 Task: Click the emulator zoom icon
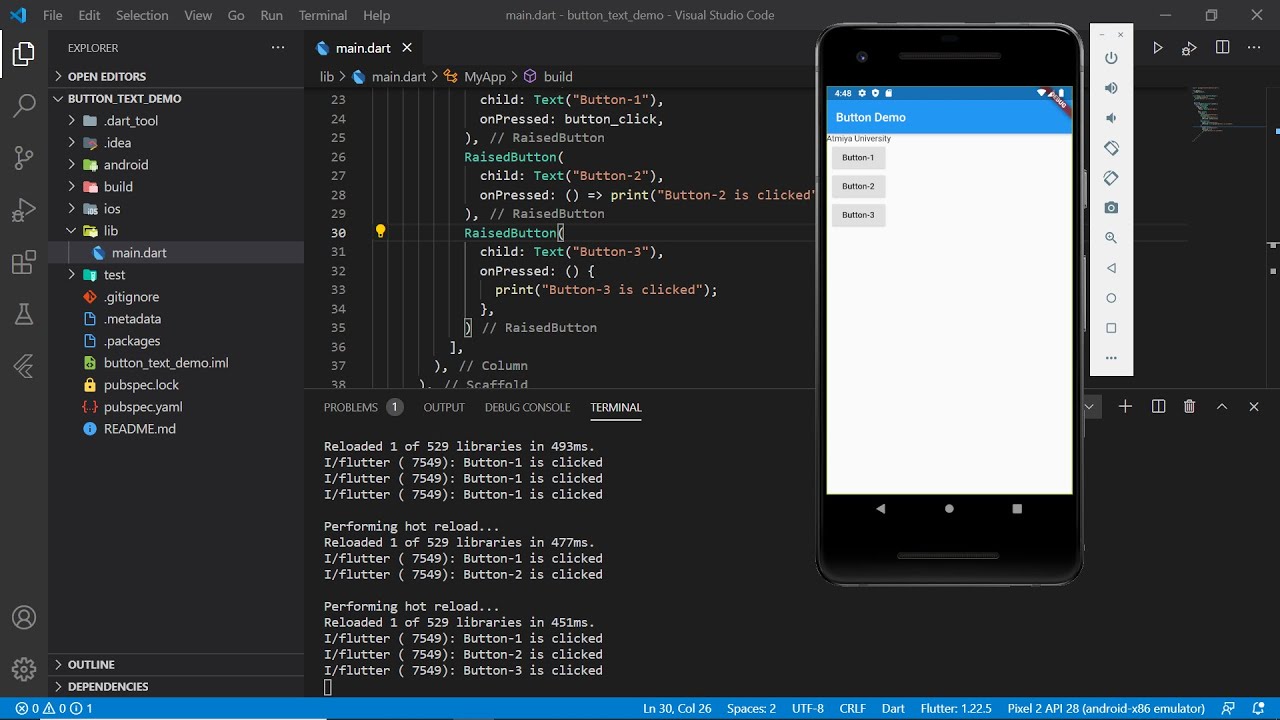(x=1111, y=238)
